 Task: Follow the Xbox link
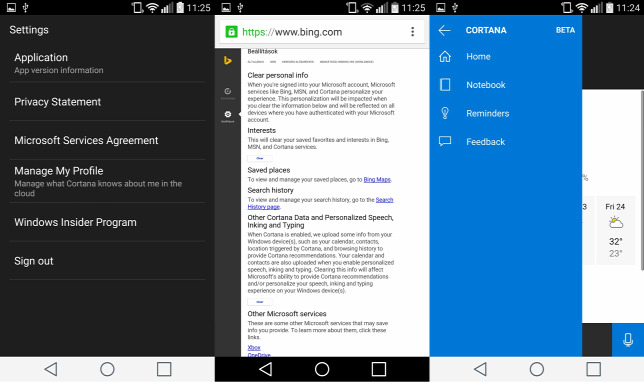(x=254, y=347)
